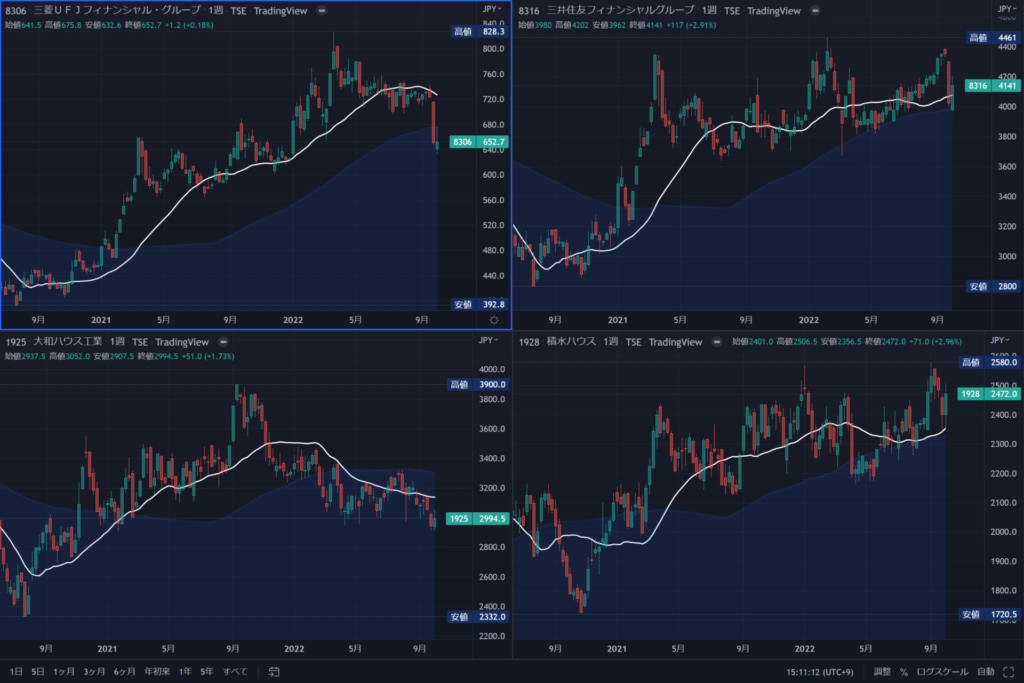Viewport: 1024px width, 683px height.
Task: Select the 年初来 time range
Action: click(x=157, y=671)
